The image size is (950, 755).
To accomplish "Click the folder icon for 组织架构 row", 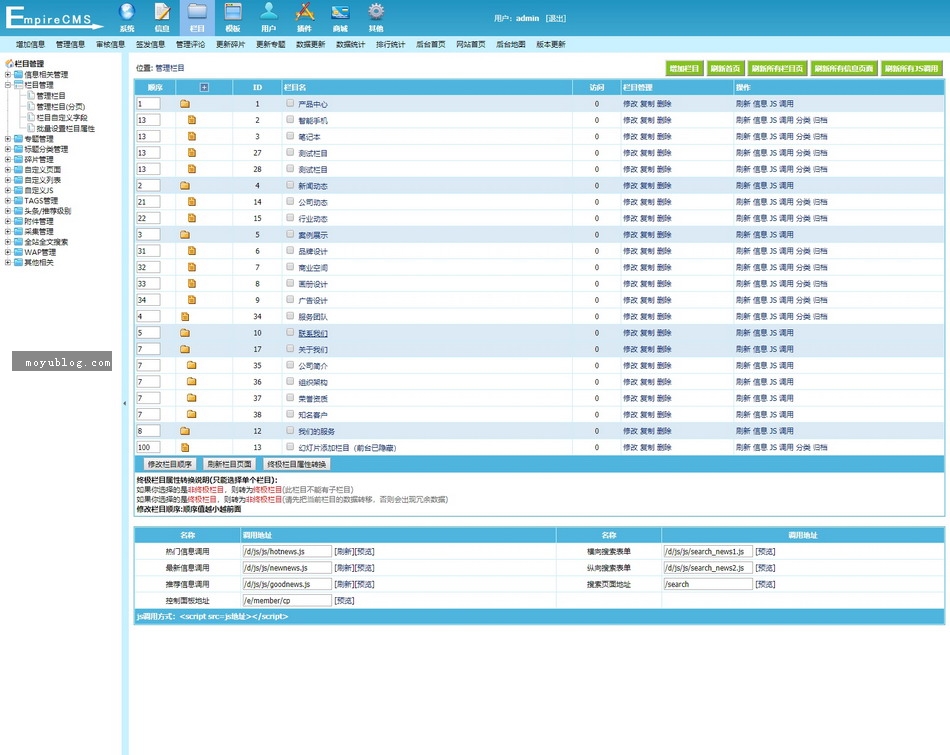I will 191,382.
